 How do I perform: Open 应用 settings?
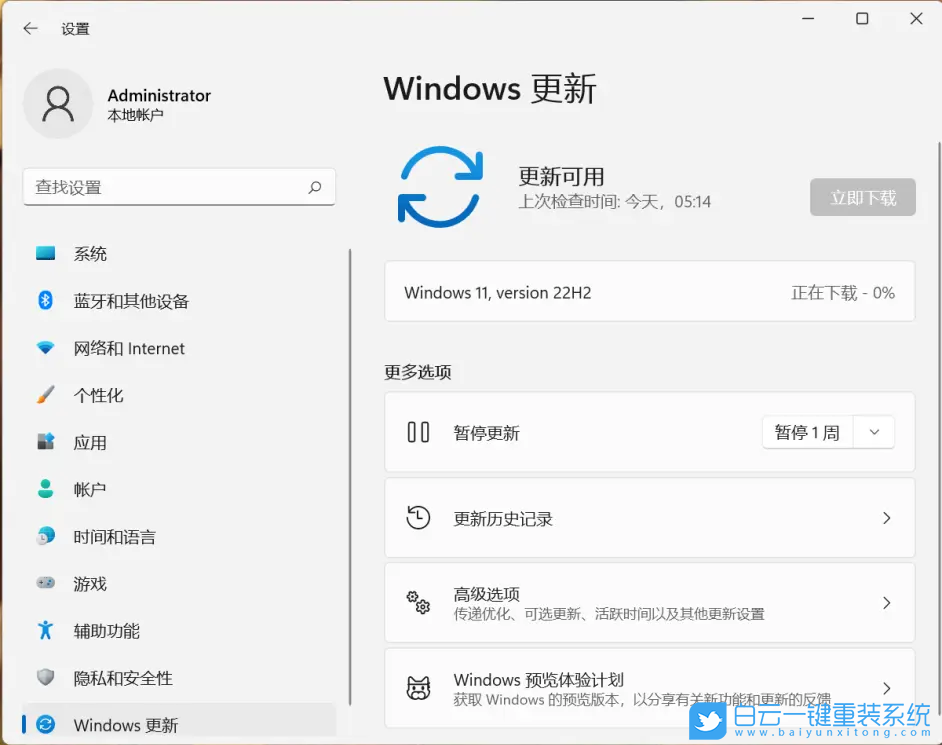(91, 442)
